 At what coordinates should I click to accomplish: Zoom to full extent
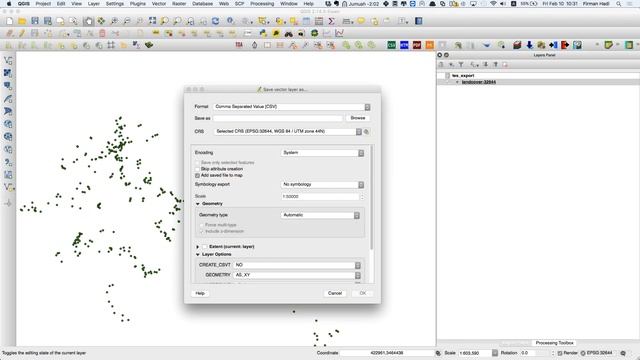(x=152, y=21)
